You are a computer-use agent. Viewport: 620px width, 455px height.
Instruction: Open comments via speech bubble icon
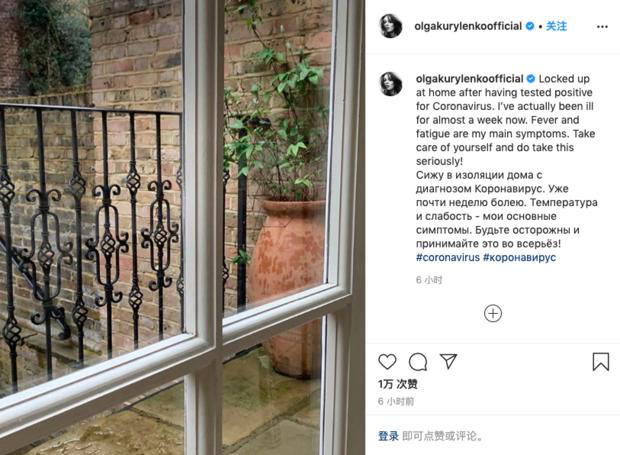pyautogui.click(x=418, y=362)
